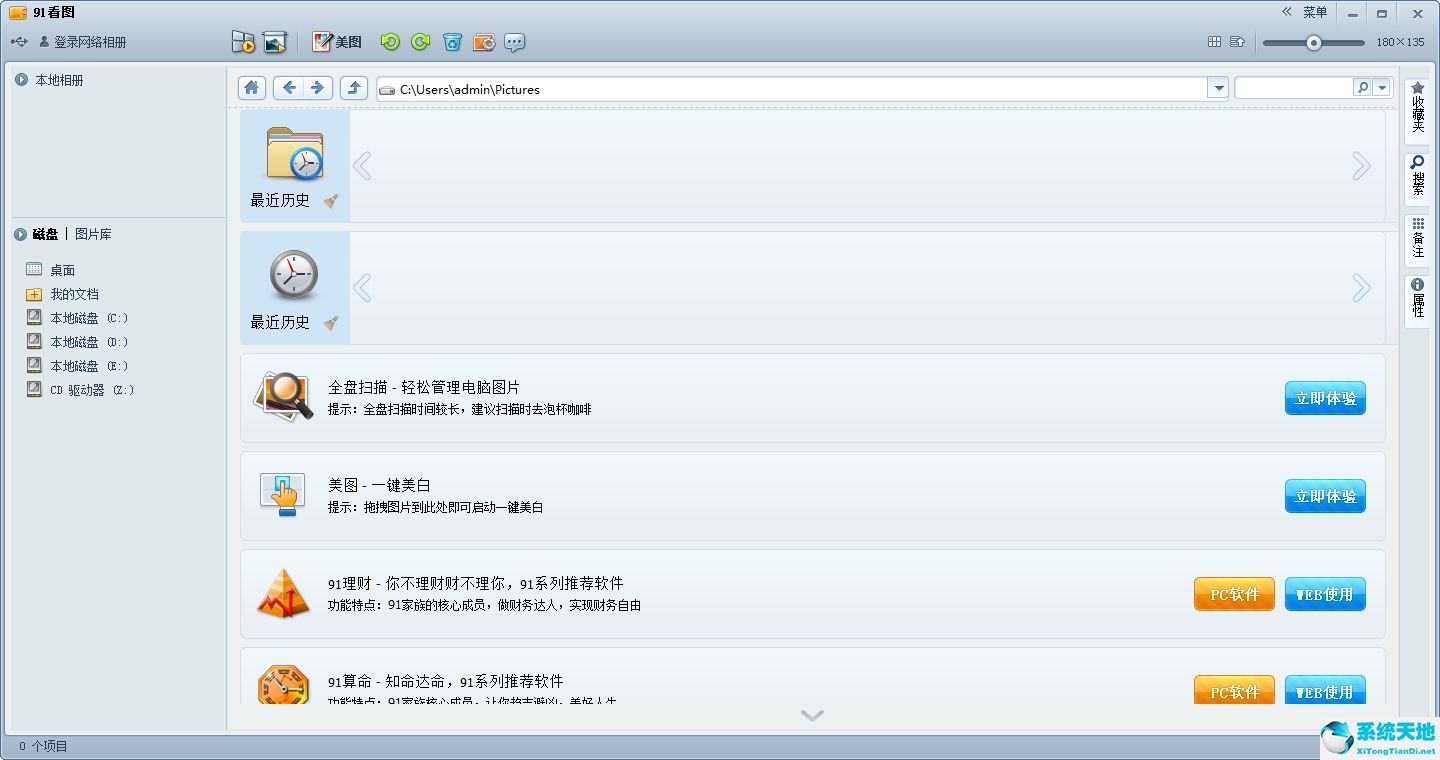
Task: Open the 美图 photo editor tool
Action: click(x=337, y=42)
